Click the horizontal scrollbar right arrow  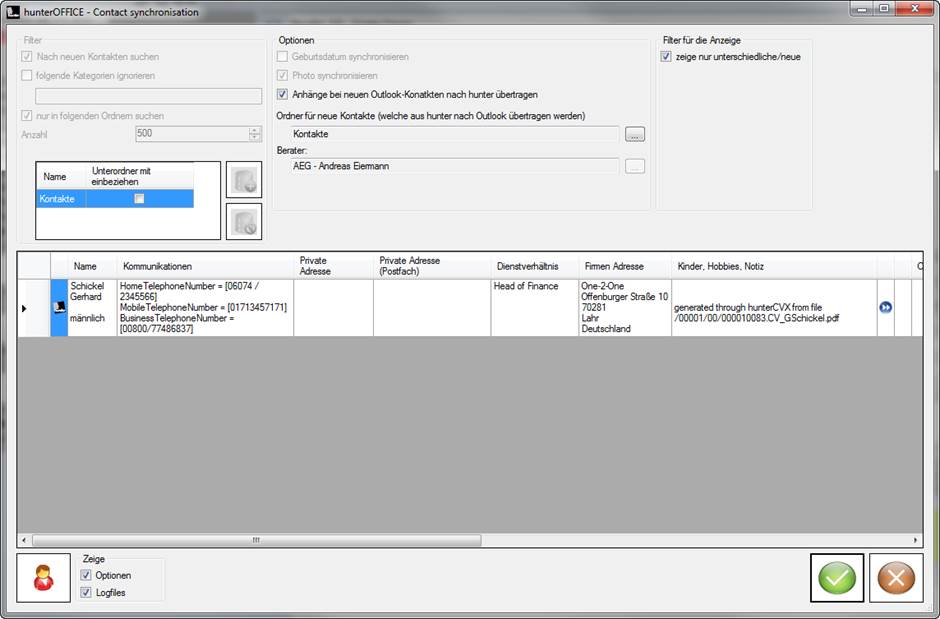coord(915,540)
